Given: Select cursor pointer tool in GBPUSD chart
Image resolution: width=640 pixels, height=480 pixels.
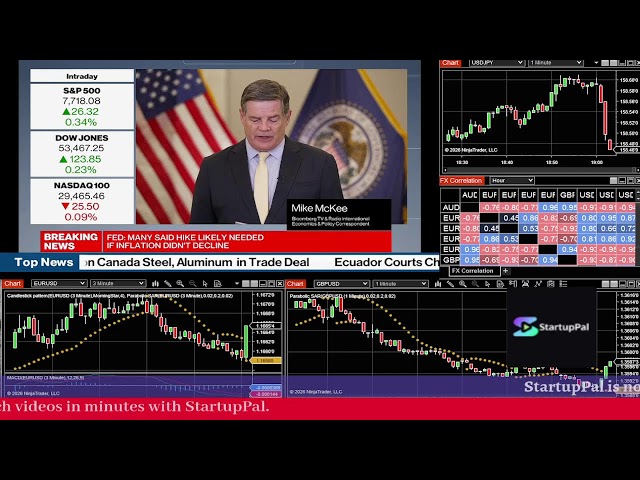Looking at the screenshot, I should (487, 284).
